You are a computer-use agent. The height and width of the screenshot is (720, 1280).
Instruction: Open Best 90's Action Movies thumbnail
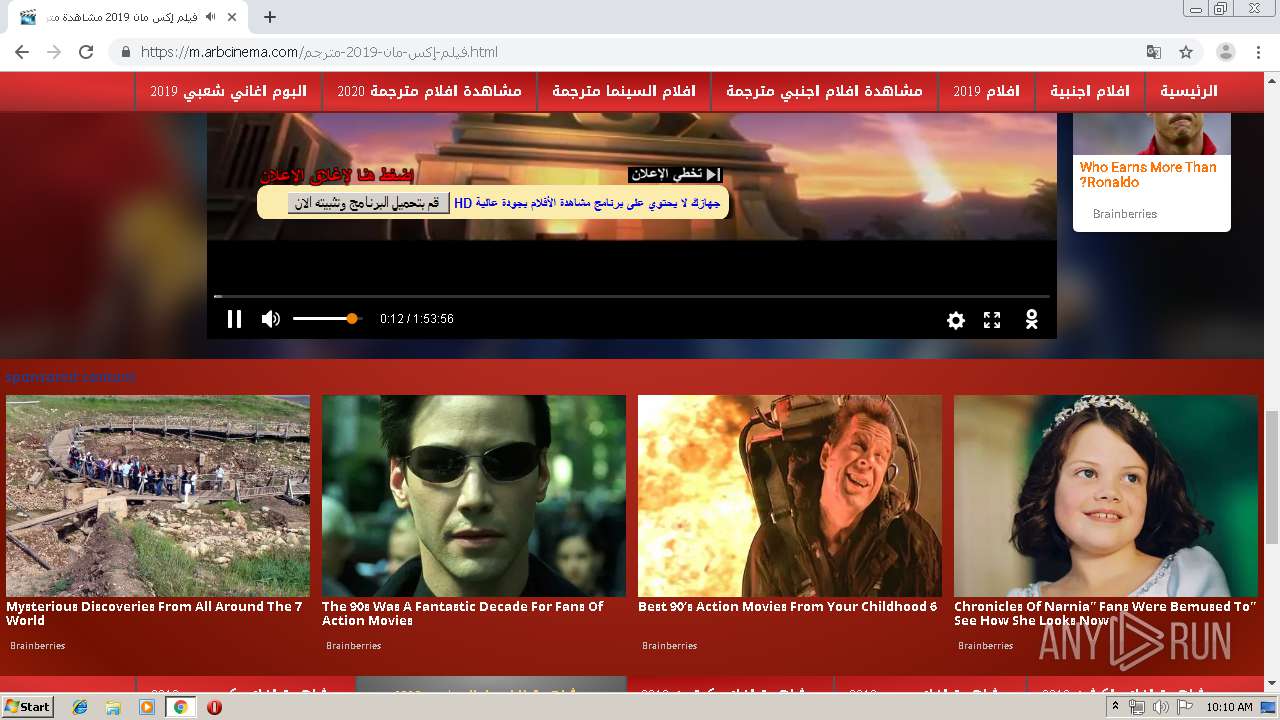790,496
